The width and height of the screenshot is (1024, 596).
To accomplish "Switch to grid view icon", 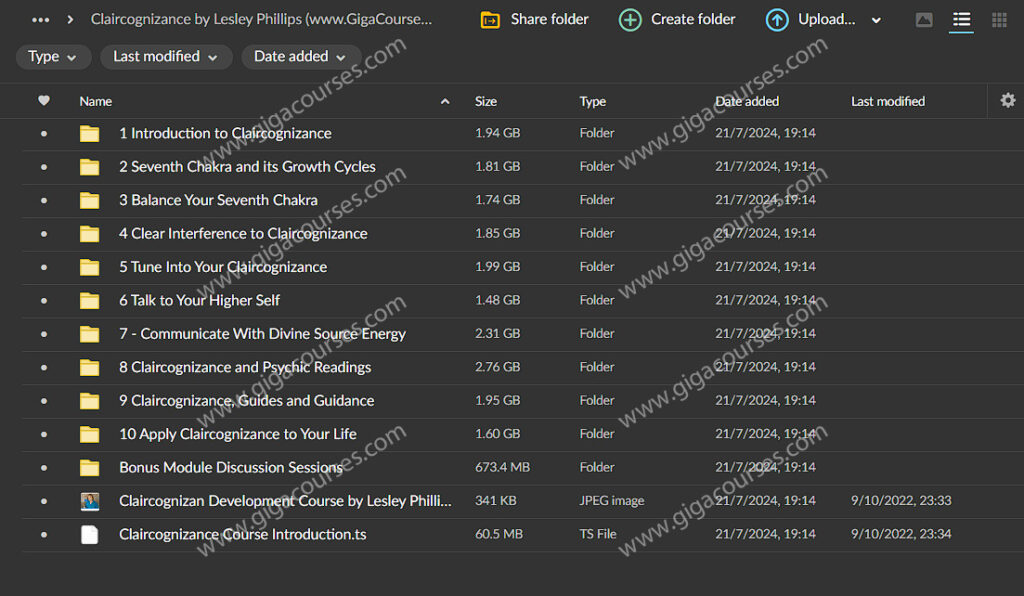I will pos(999,20).
